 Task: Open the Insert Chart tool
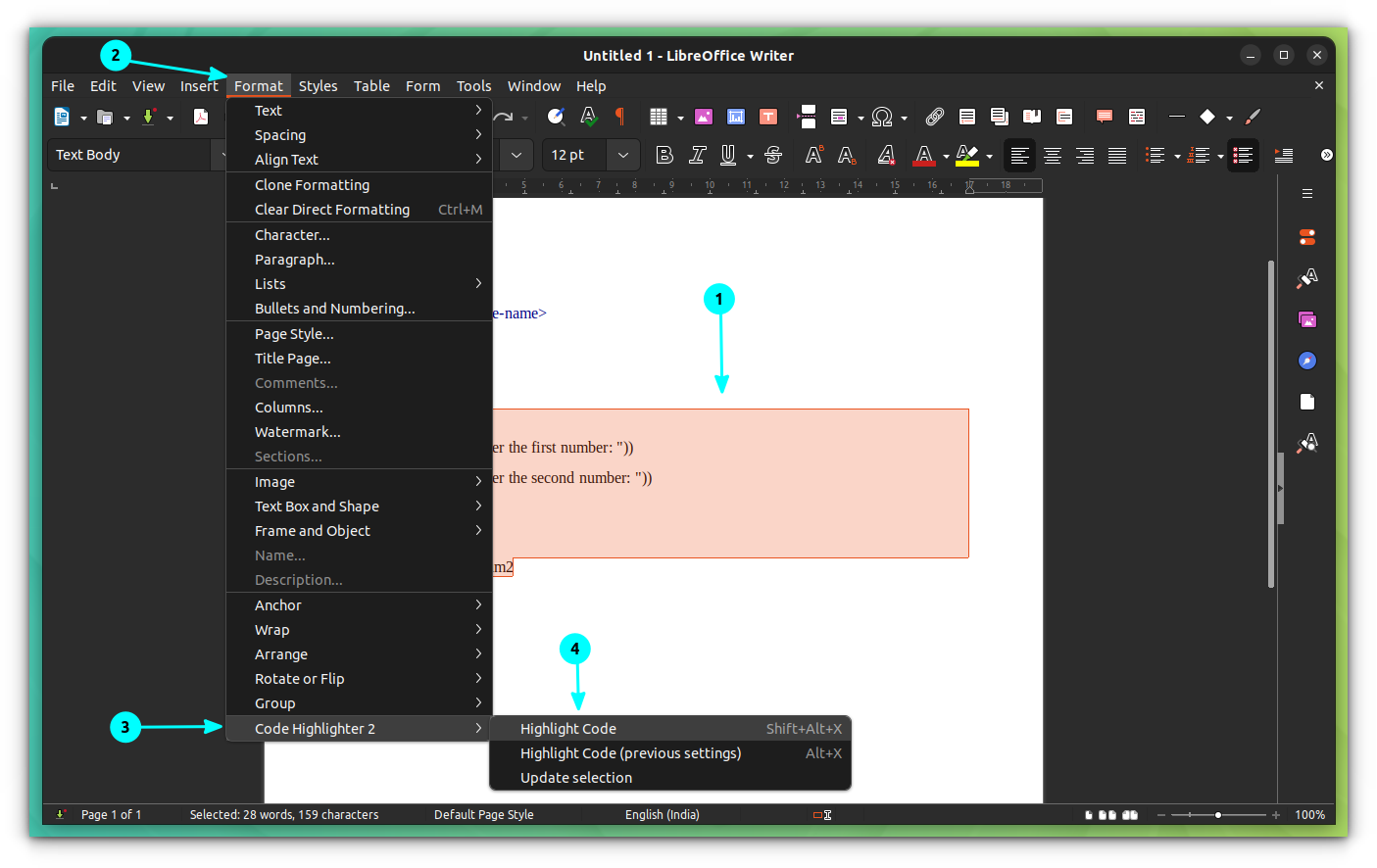[736, 117]
